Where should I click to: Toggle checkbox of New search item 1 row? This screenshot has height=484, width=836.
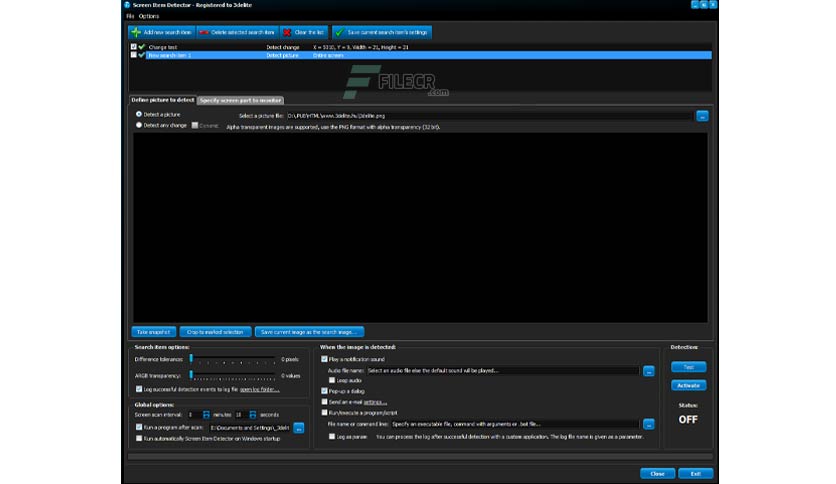click(133, 55)
